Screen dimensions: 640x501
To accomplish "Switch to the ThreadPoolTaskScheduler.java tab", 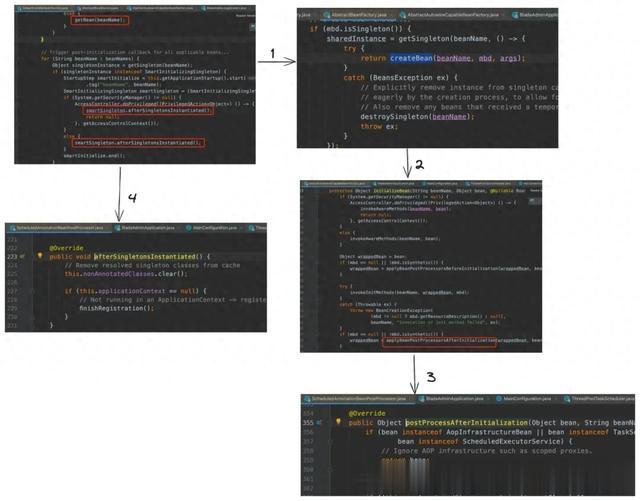I will (598, 399).
